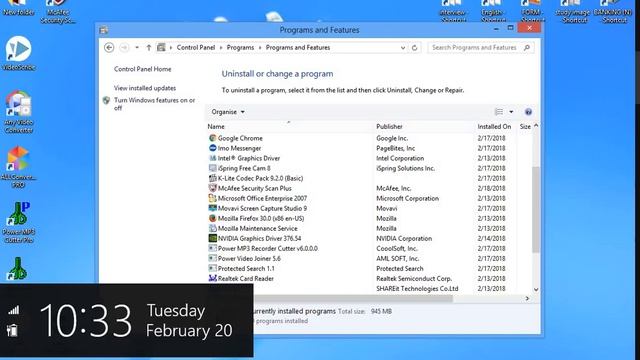This screenshot has width=640, height=360.
Task: Click the scroll down arrow of program list
Action: pos(536,289)
